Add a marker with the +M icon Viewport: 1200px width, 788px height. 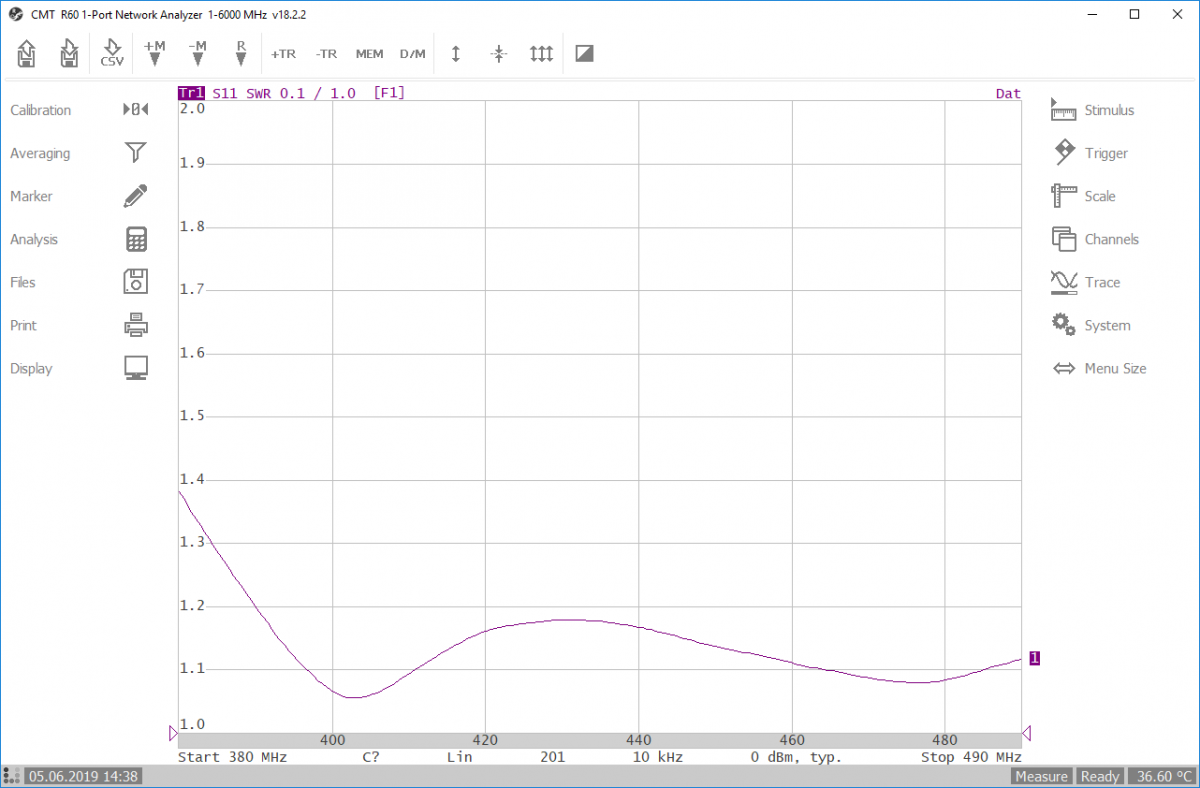coord(155,53)
